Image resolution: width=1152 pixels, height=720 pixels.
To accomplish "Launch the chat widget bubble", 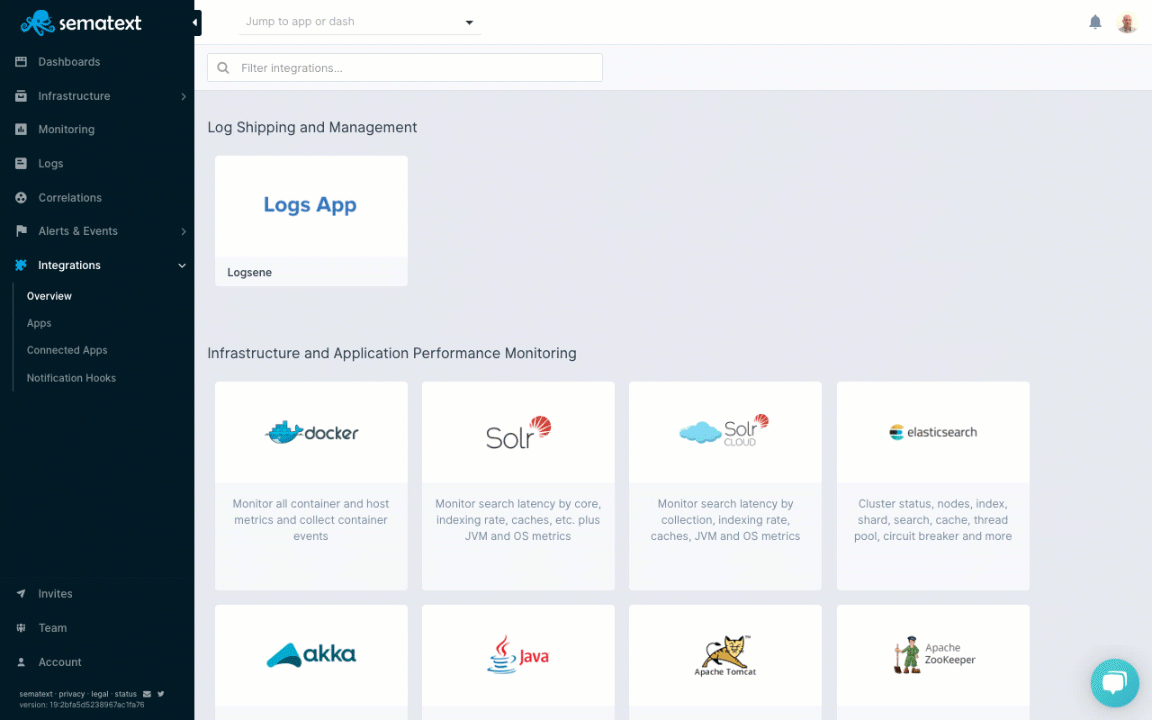I will point(1115,683).
